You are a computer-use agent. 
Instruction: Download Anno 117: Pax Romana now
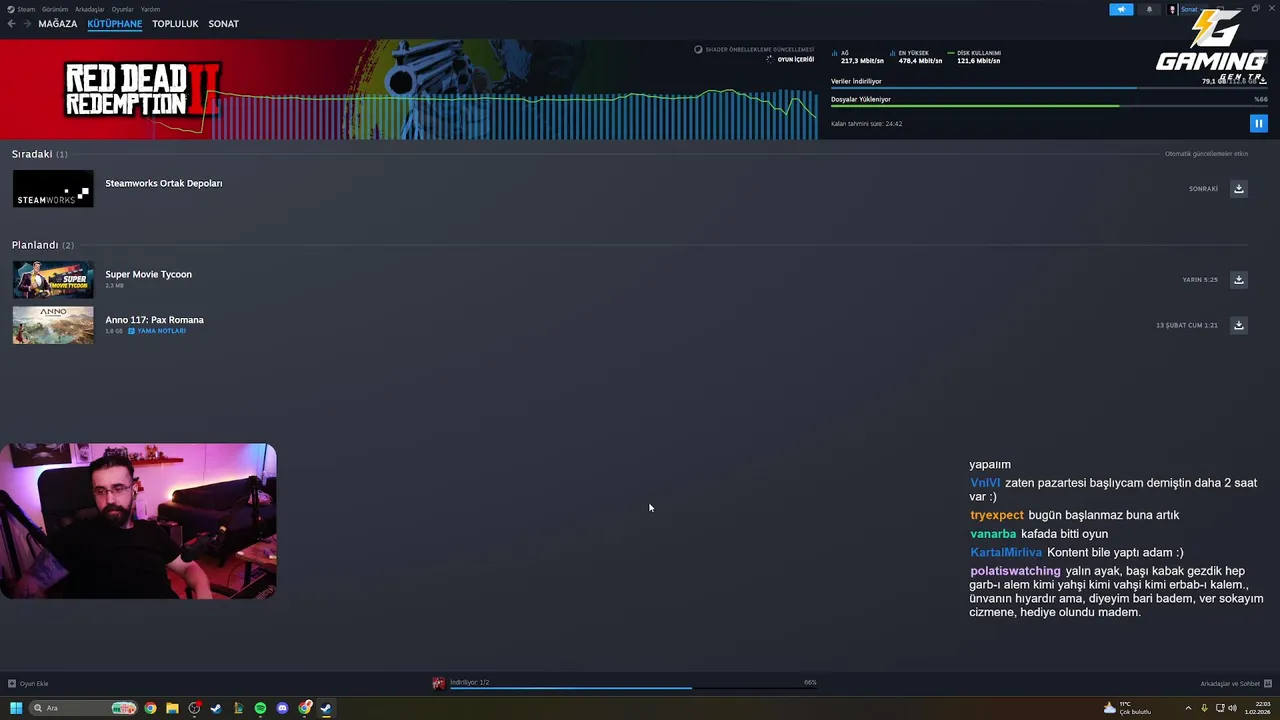(x=1238, y=325)
